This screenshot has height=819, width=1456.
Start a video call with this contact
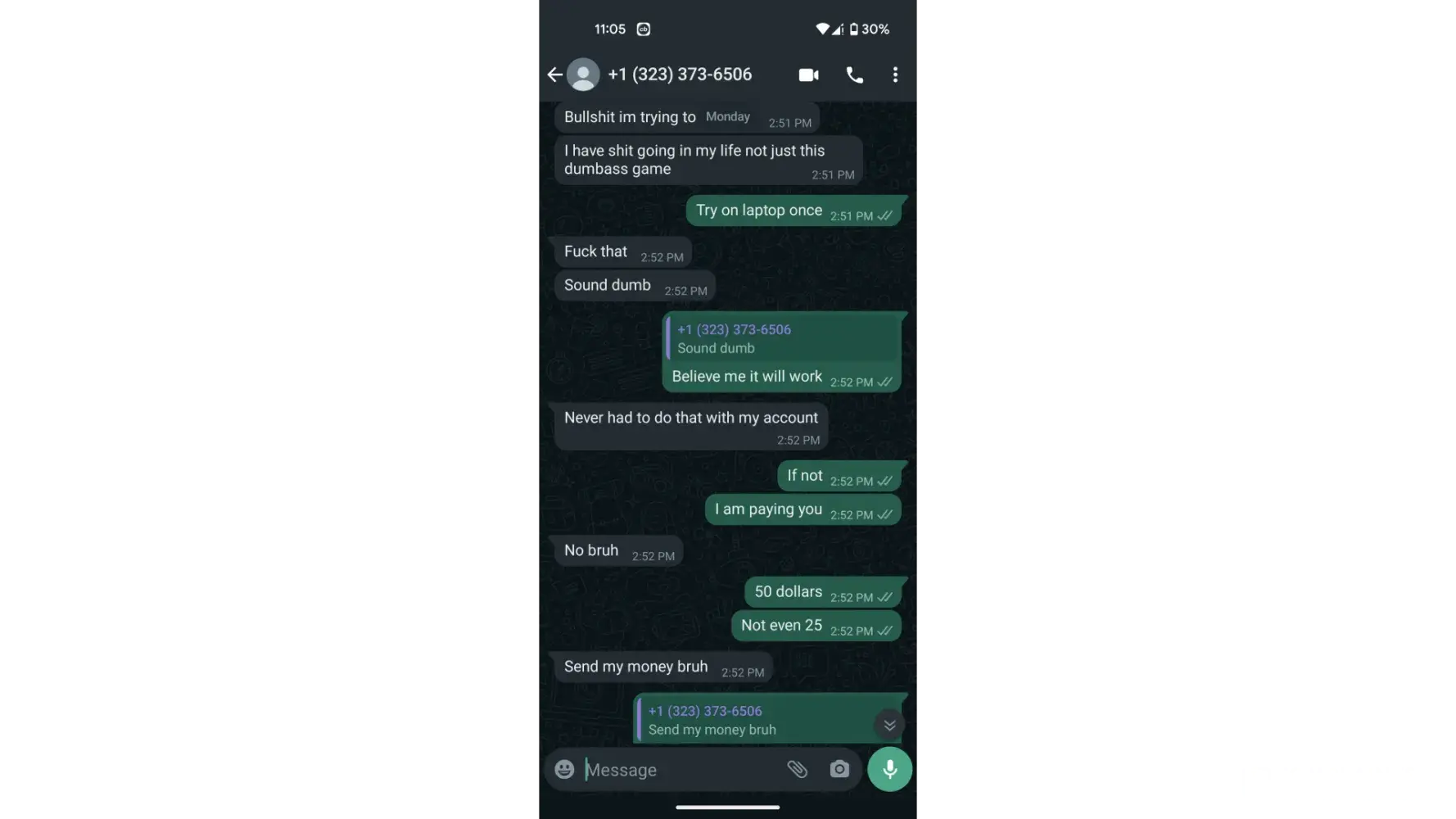[808, 75]
